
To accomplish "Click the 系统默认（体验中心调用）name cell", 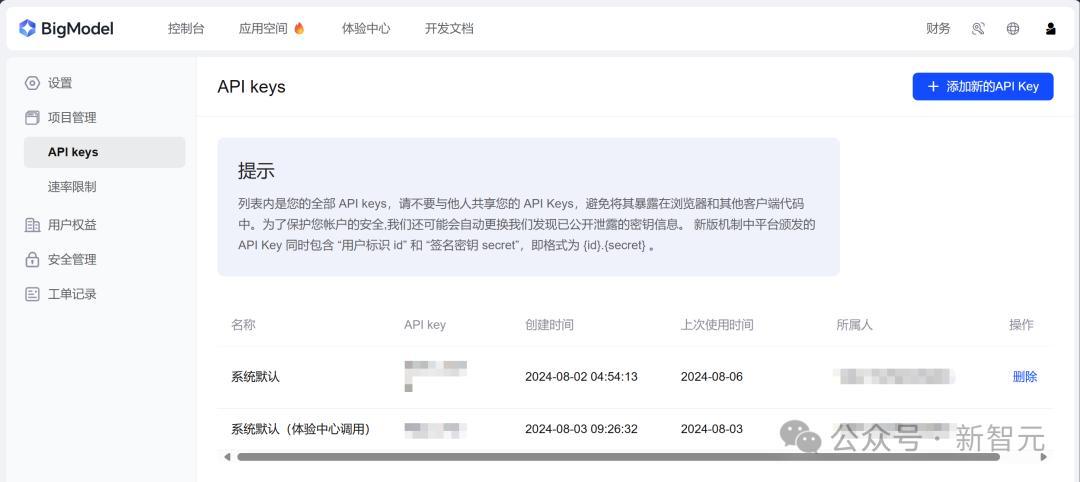I will tap(300, 429).
